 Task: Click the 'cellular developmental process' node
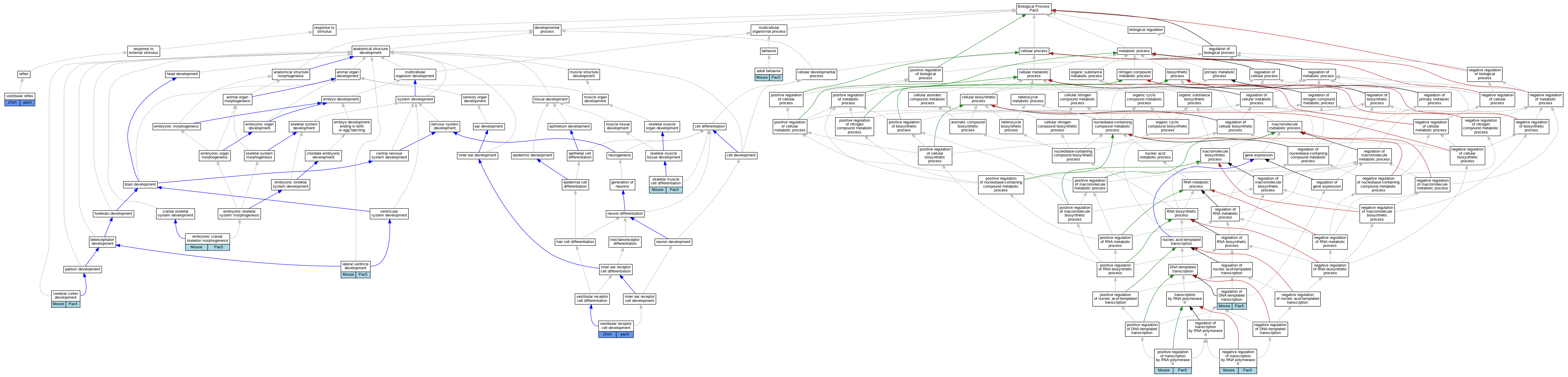click(816, 74)
